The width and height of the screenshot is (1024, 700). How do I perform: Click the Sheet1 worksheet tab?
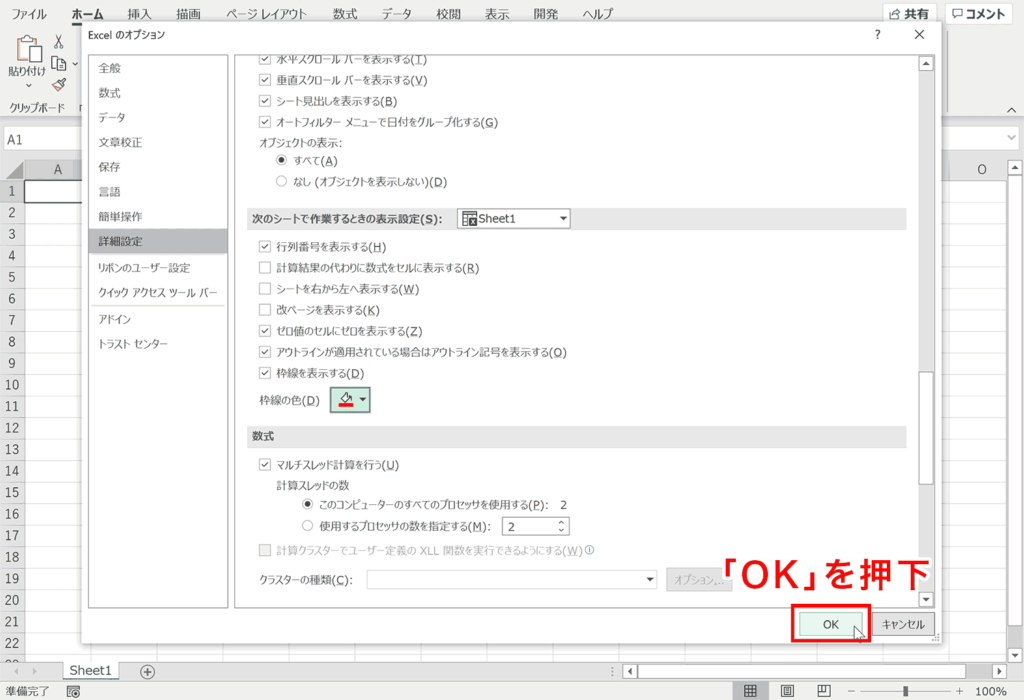click(x=91, y=671)
